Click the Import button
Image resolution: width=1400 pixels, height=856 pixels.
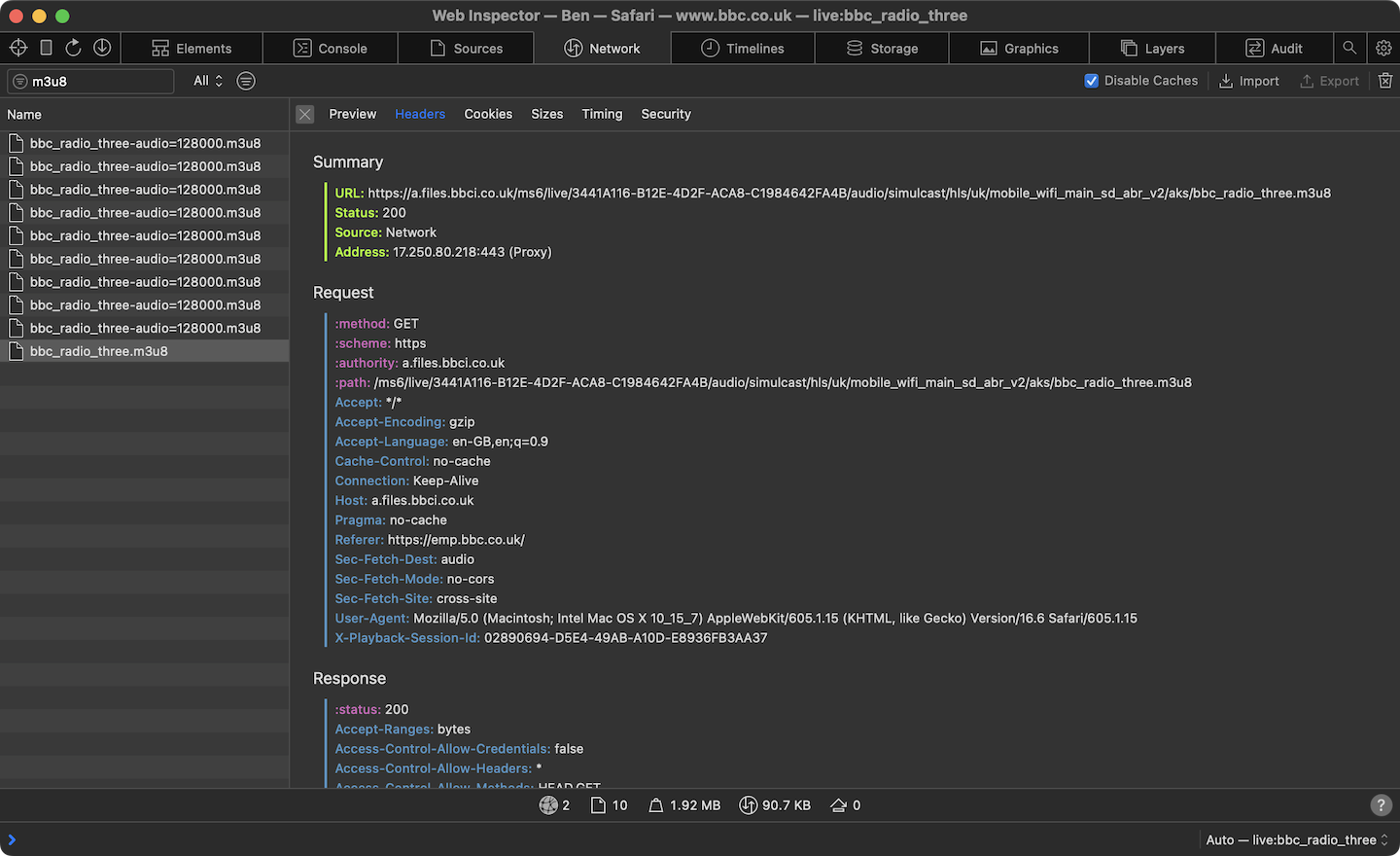click(1249, 81)
